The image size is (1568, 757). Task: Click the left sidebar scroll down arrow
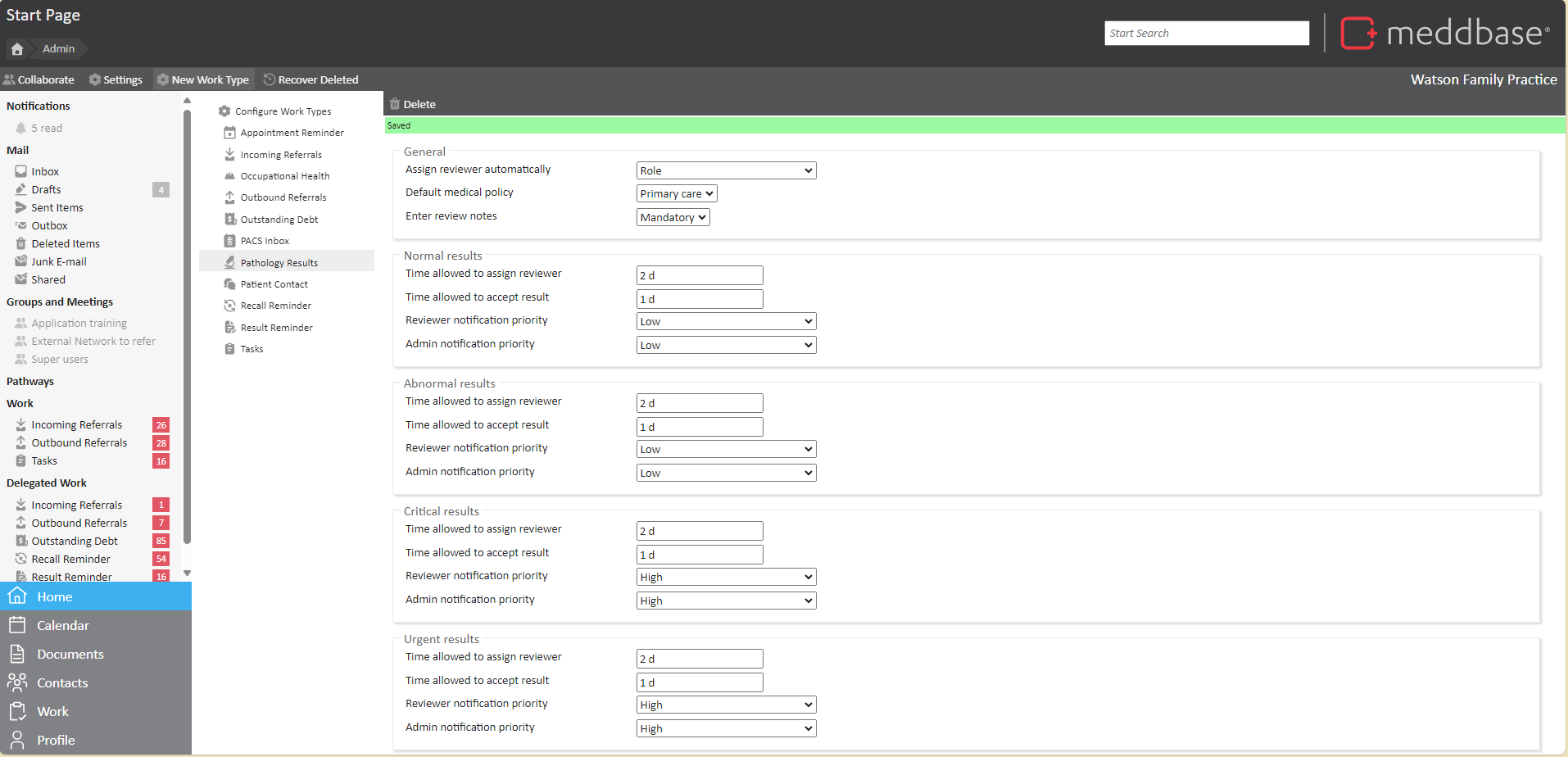(x=188, y=573)
